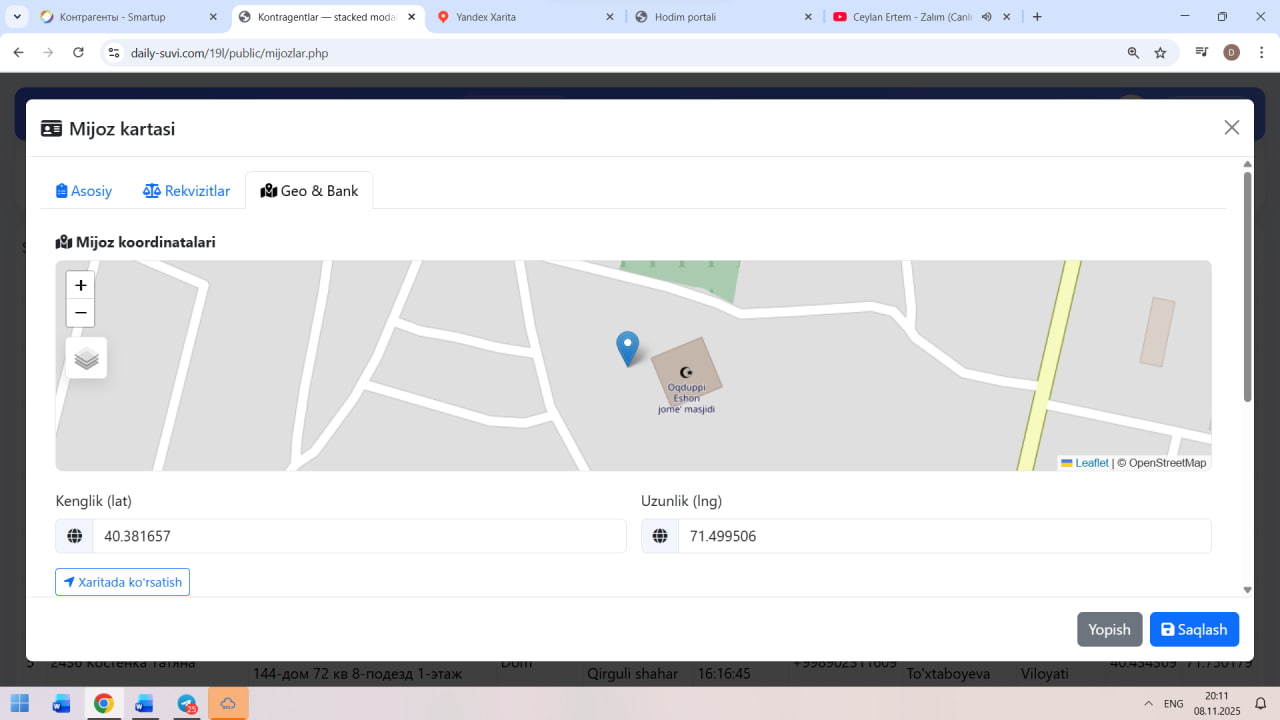Image resolution: width=1280 pixels, height=720 pixels.
Task: Click the Oqduppi Eshon jome' masjidi map label
Action: (x=686, y=398)
